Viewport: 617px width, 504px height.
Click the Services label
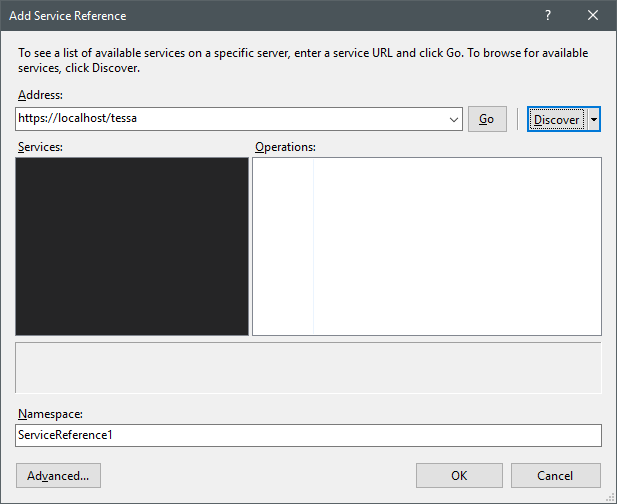pyautogui.click(x=41, y=147)
